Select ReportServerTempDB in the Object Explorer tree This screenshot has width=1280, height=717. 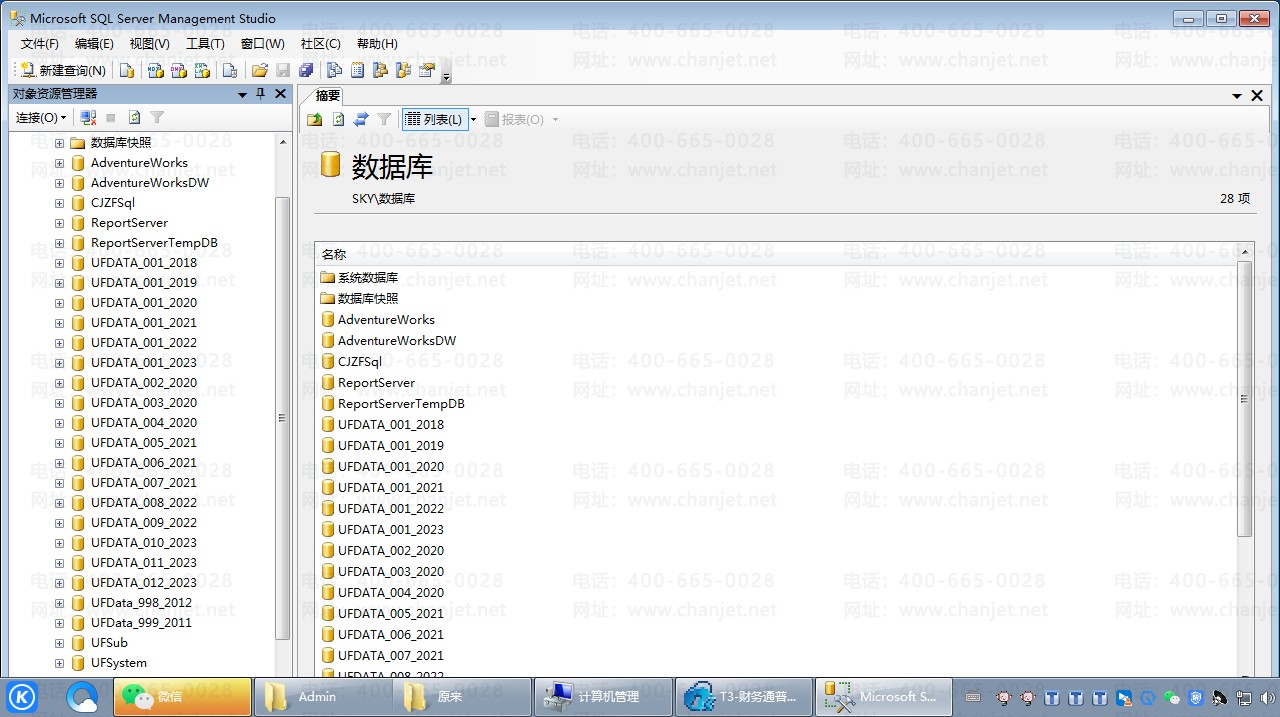154,243
